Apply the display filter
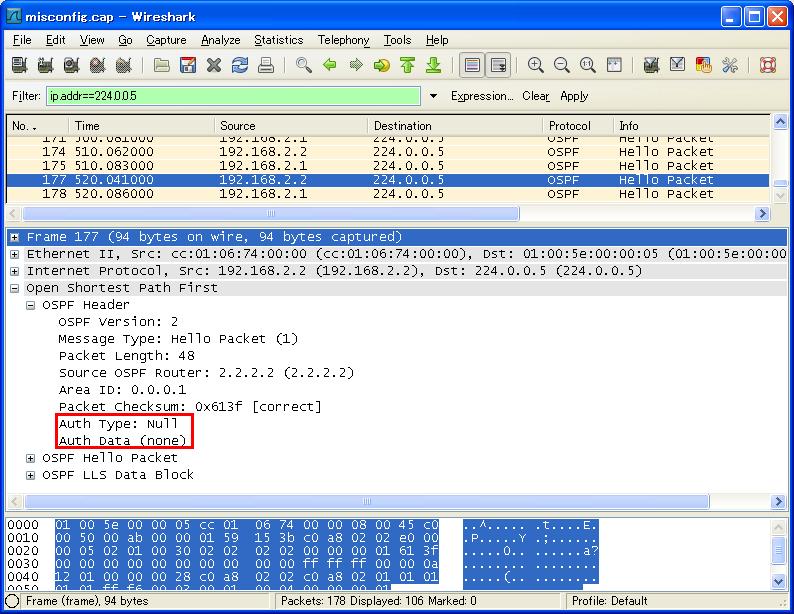 pyautogui.click(x=574, y=96)
